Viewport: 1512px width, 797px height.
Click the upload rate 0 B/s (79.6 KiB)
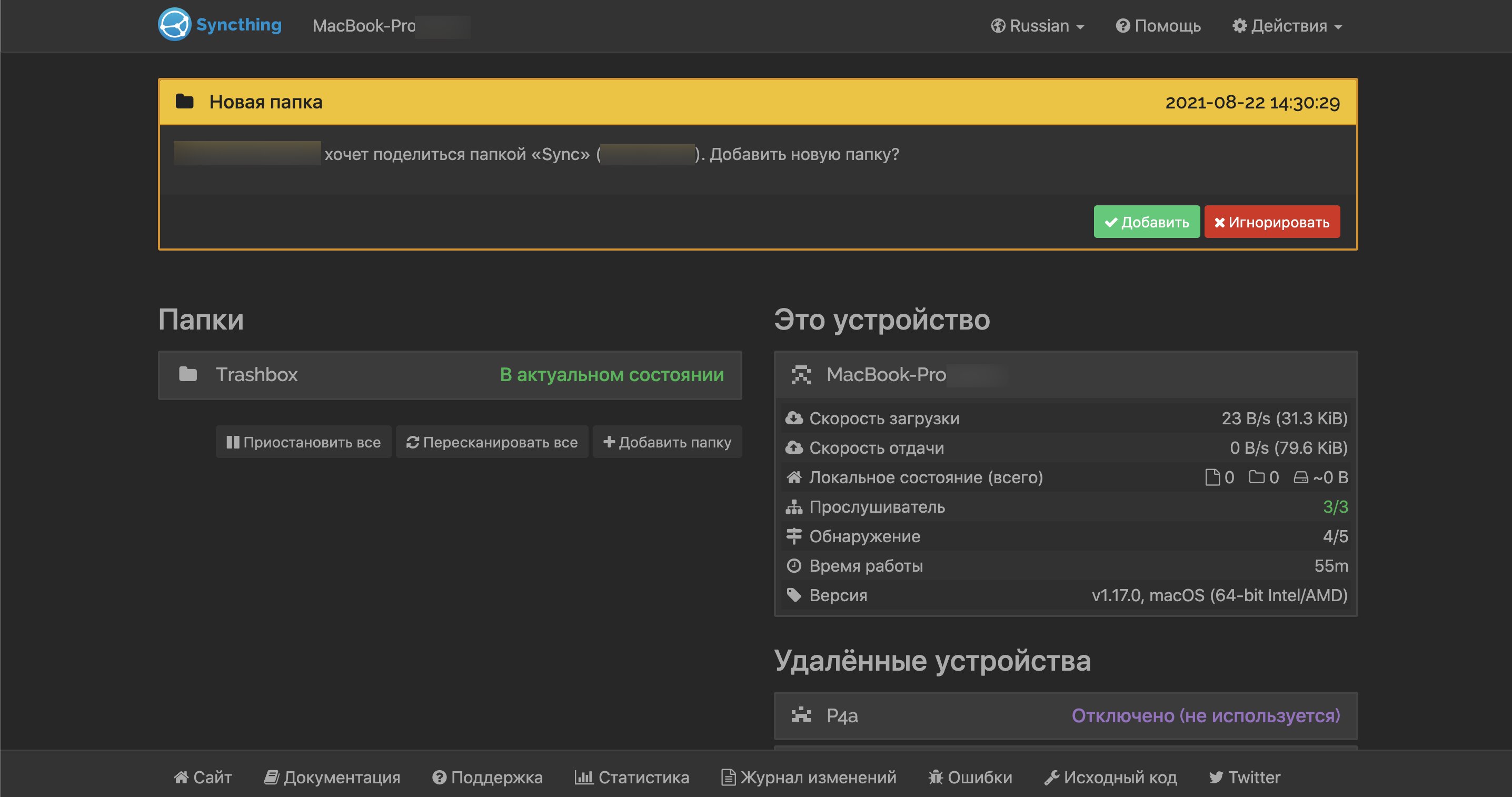coord(1288,448)
